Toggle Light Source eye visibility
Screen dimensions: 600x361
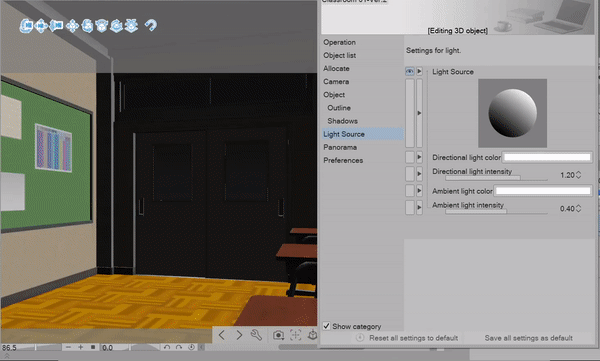click(410, 72)
